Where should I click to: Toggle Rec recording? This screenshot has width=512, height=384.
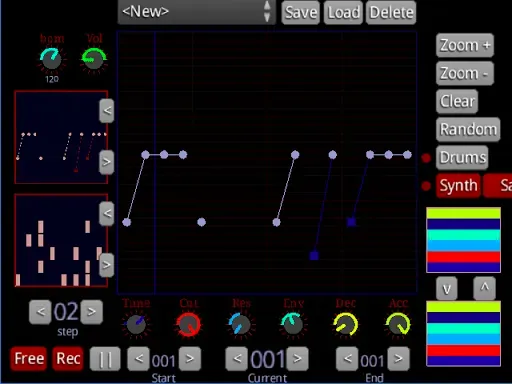pyautogui.click(x=68, y=359)
